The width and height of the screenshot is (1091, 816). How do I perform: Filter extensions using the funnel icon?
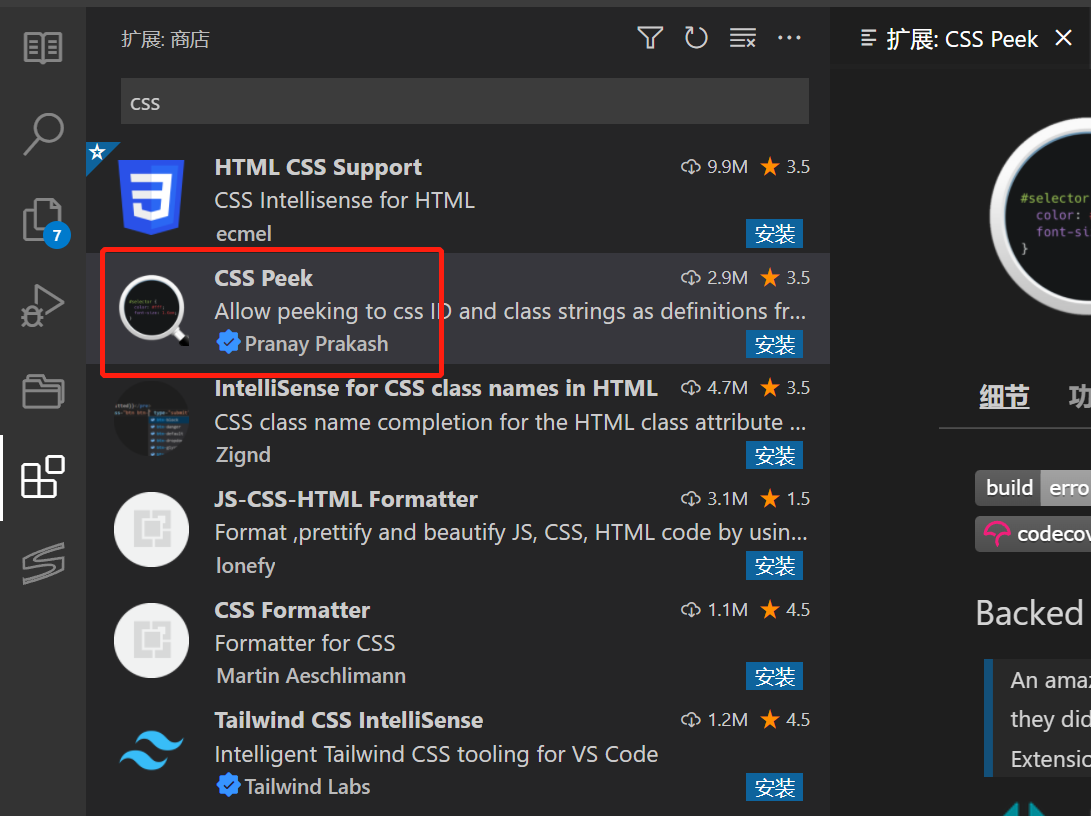point(650,39)
